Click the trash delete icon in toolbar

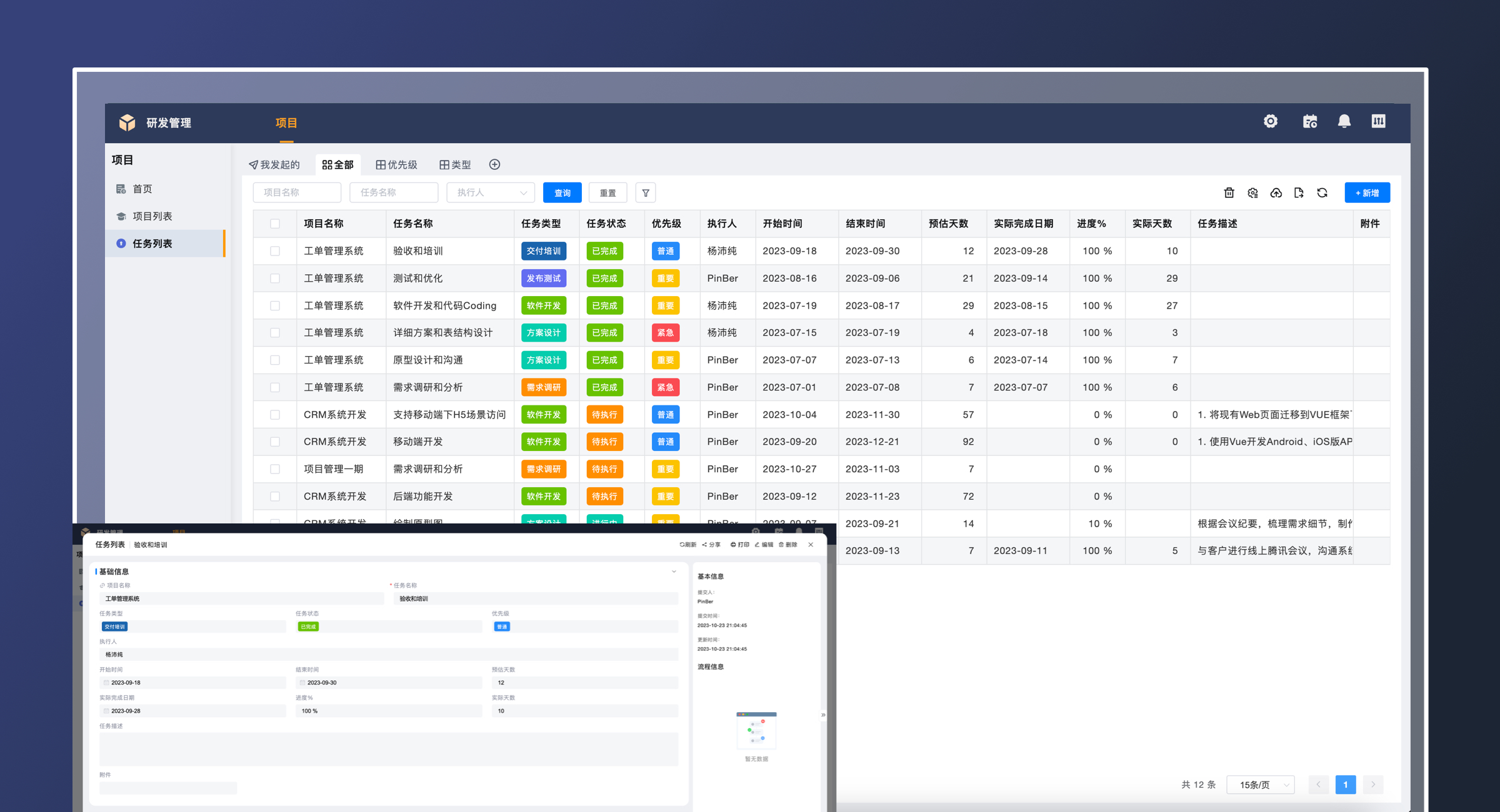[x=1229, y=193]
